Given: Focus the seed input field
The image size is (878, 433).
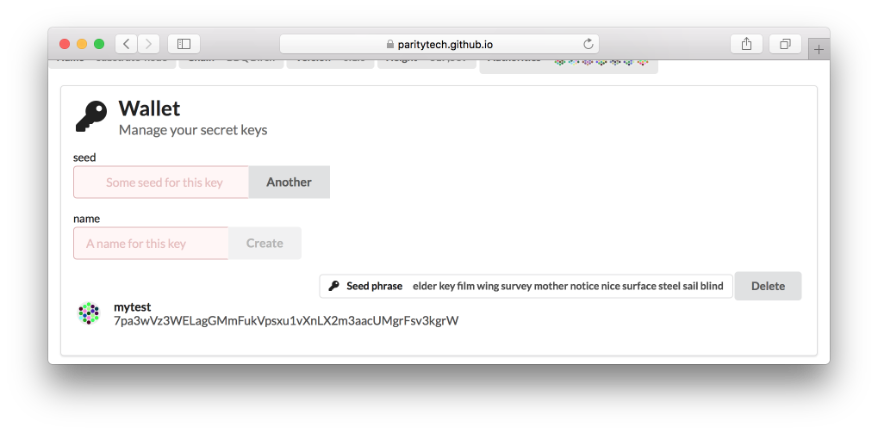Looking at the screenshot, I should click(x=161, y=182).
